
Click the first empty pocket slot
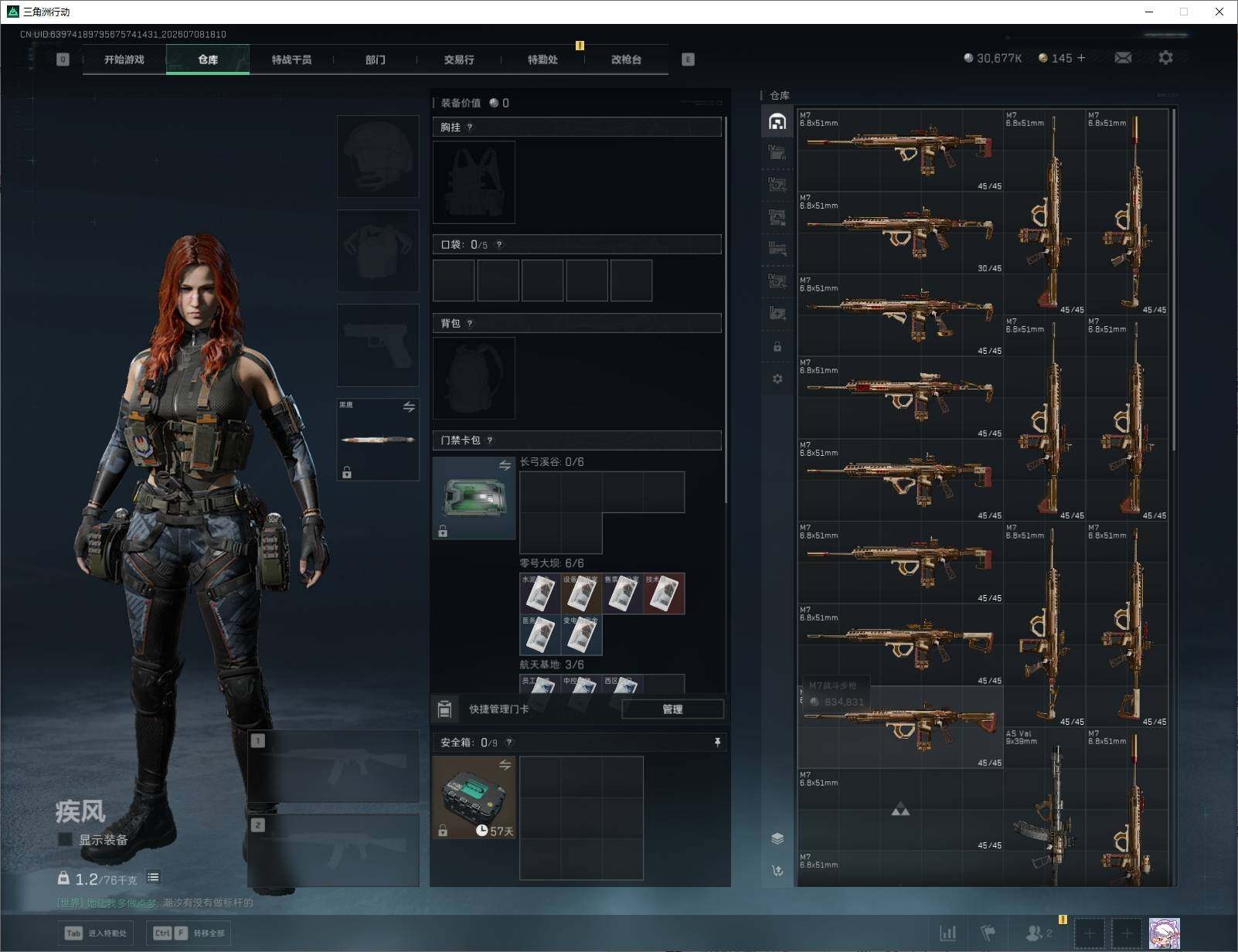click(x=454, y=280)
